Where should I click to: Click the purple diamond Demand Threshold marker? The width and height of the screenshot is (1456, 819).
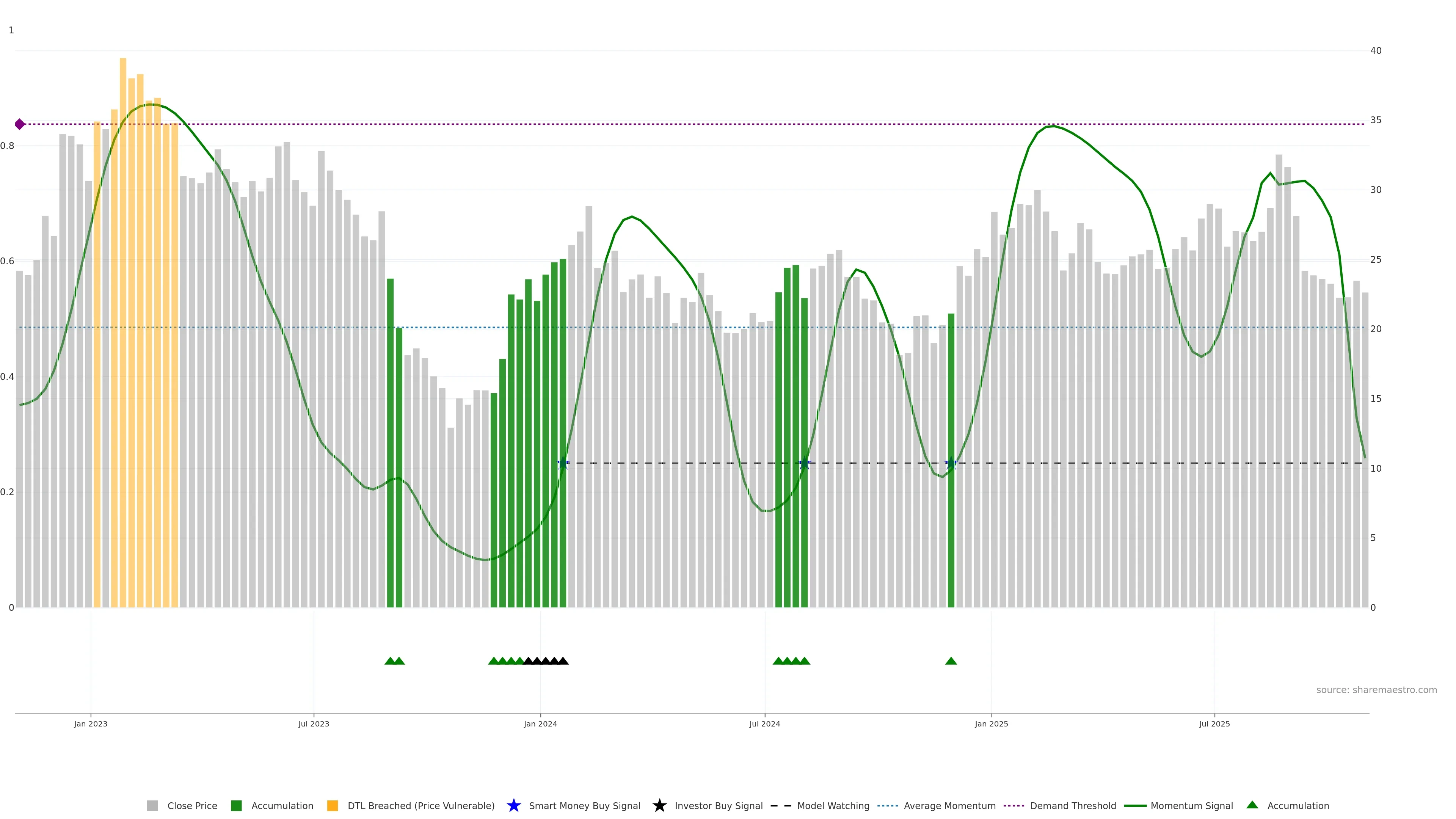point(20,124)
